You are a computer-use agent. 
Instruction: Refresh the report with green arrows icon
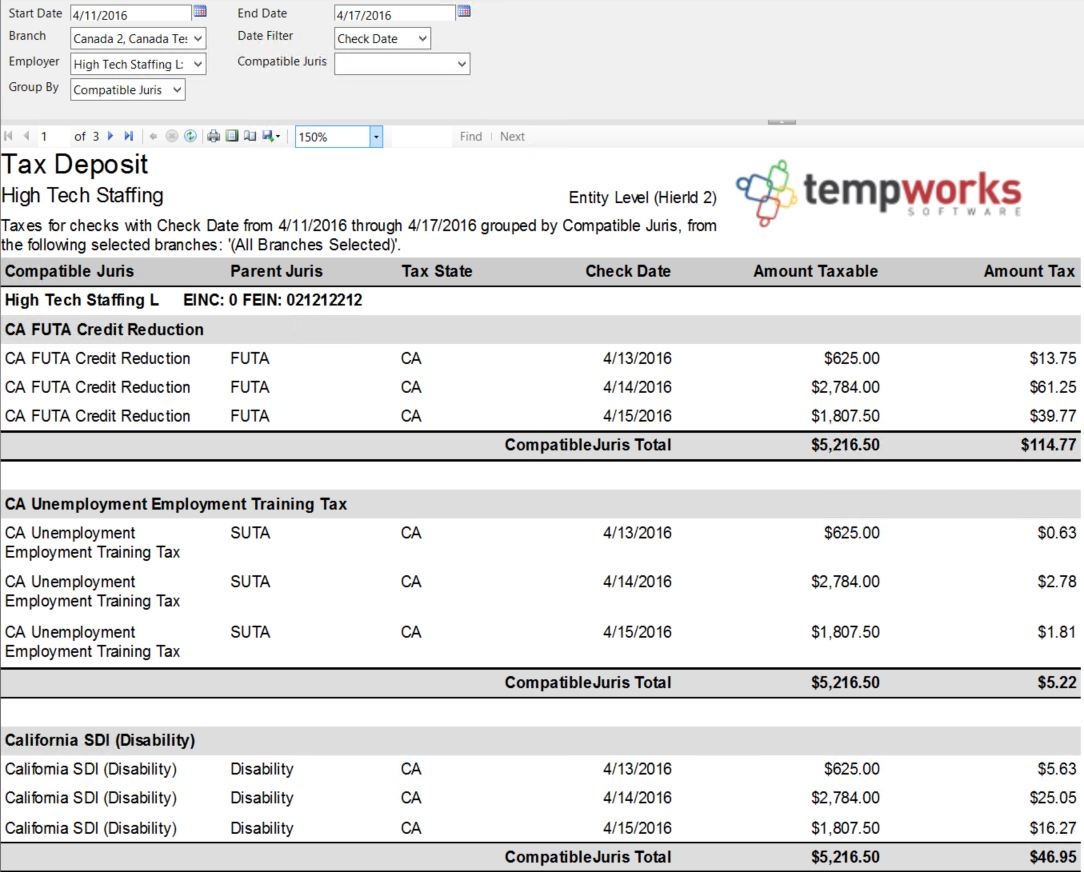click(x=190, y=136)
